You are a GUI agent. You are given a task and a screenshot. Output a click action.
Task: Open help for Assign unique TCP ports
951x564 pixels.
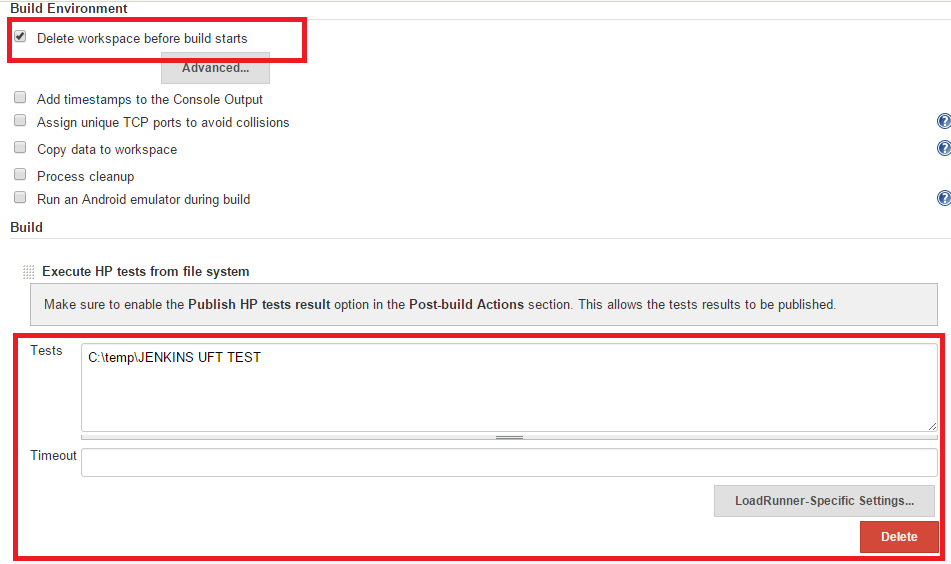point(943,122)
